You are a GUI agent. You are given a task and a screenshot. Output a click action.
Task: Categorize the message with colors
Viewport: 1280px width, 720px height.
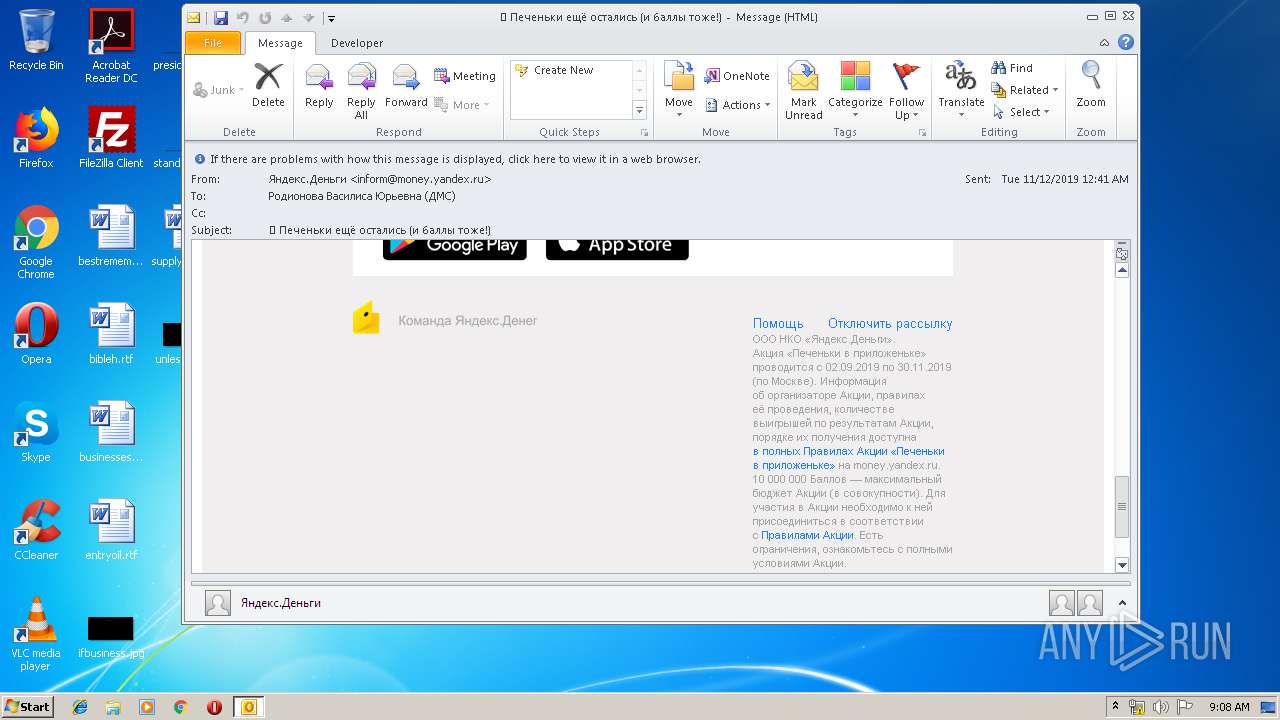click(855, 90)
